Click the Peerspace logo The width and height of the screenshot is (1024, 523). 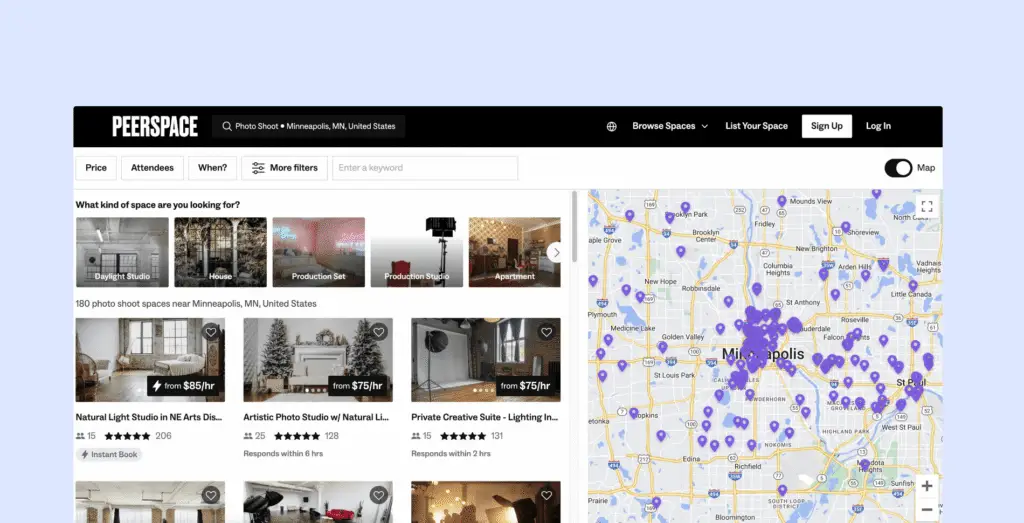click(x=155, y=126)
